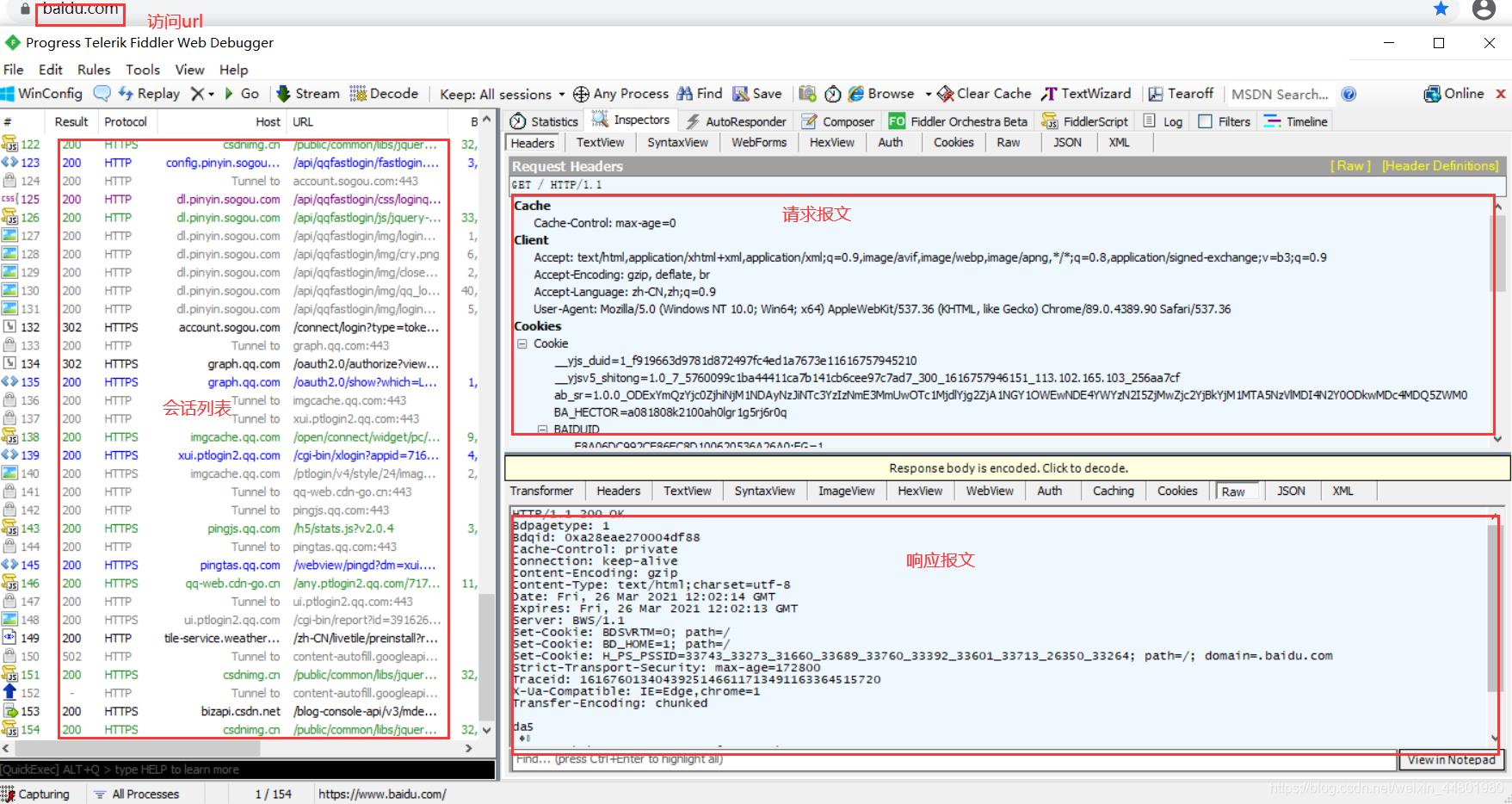Focus the response Find text box
Image resolution: width=1512 pixels, height=804 pixels.
[x=953, y=760]
